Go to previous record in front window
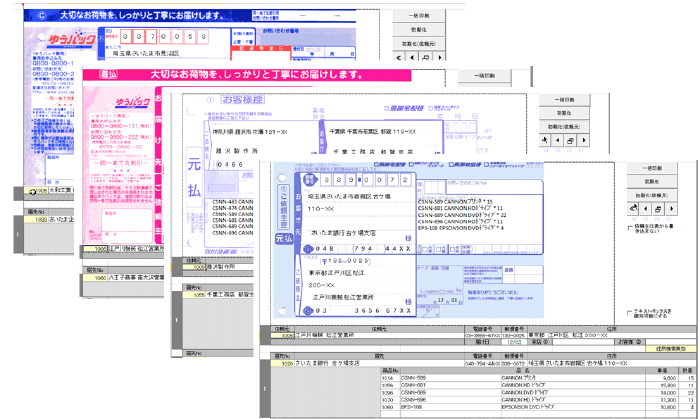Screen dimensions: 700x419 [x=646, y=208]
